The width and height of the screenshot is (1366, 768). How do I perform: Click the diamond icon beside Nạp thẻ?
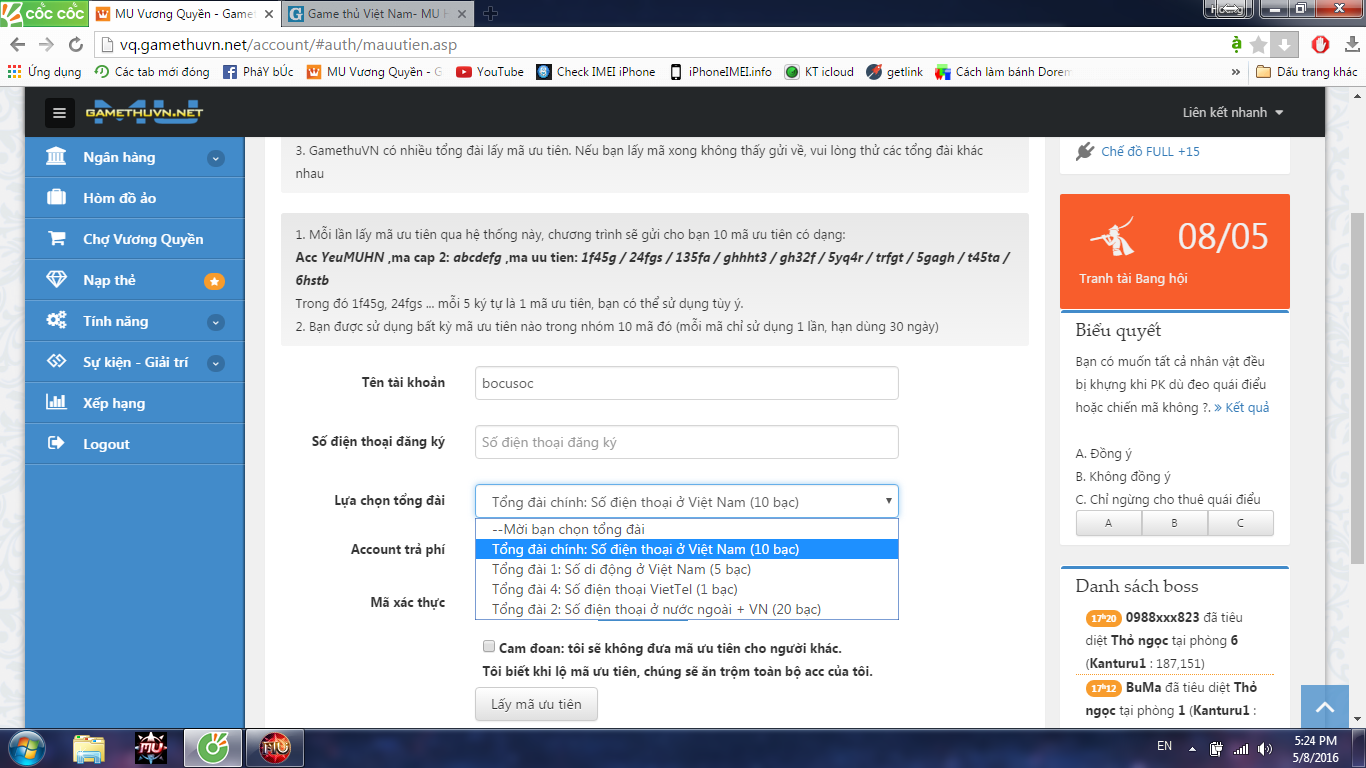[x=57, y=280]
